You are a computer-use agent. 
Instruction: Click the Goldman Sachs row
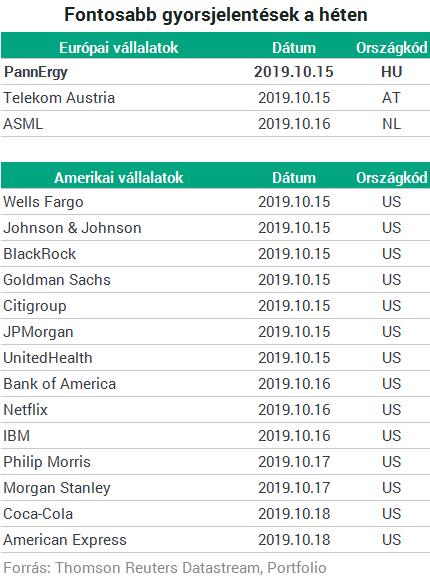215,280
